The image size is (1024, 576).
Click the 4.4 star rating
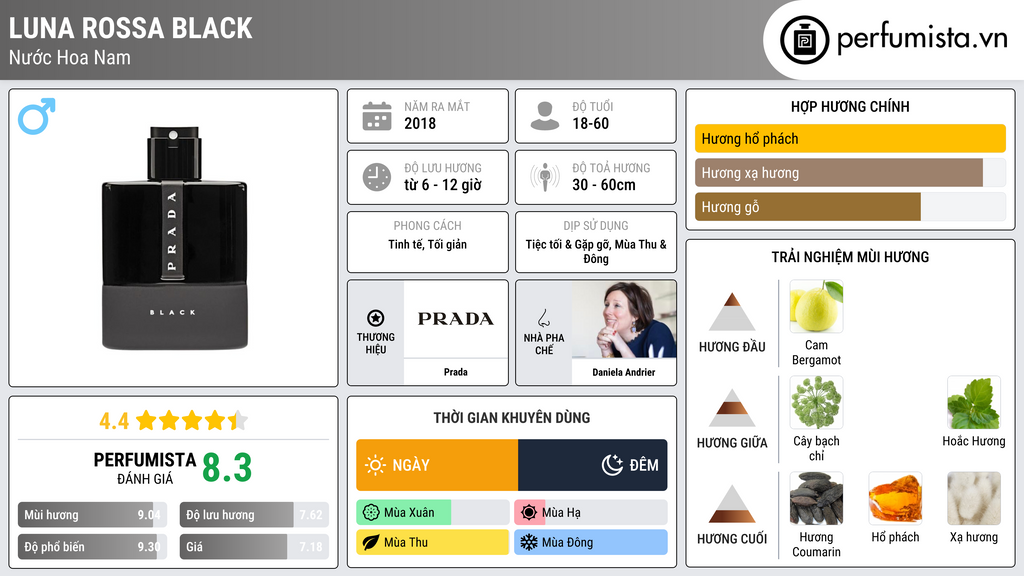coord(173,421)
